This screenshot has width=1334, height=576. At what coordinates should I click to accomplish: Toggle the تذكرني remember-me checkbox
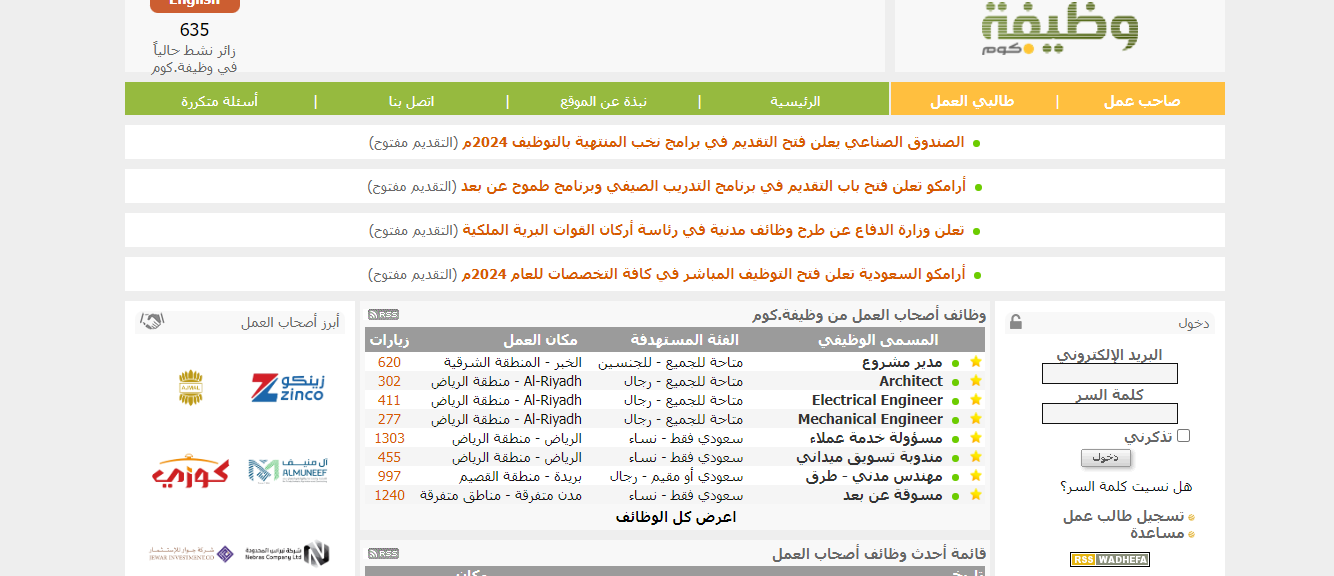[x=1184, y=436]
